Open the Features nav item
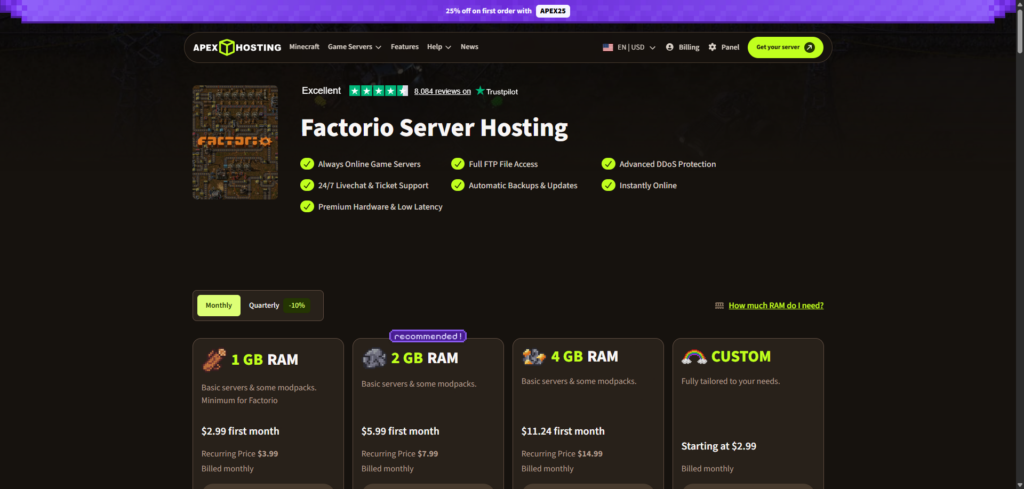The width and height of the screenshot is (1024, 489). [x=405, y=47]
